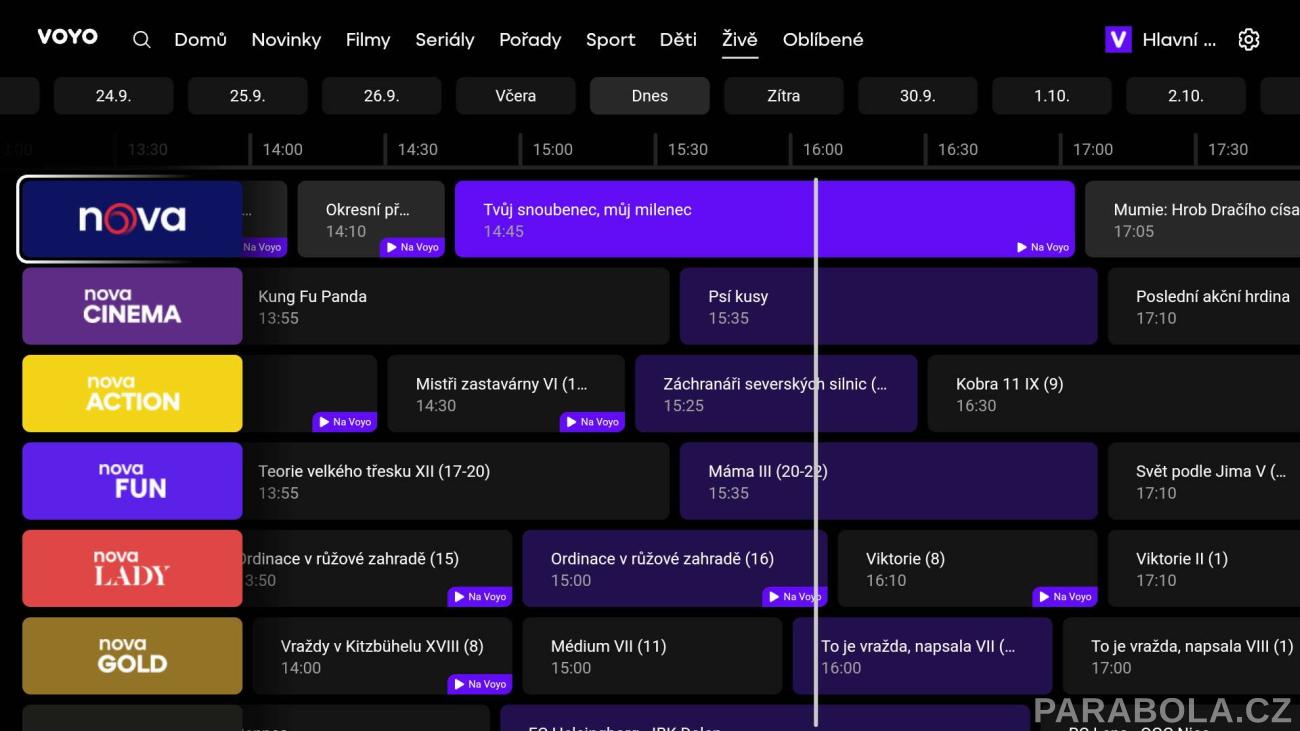
Task: Open Teorie velkého třesku XII program
Action: coord(456,481)
